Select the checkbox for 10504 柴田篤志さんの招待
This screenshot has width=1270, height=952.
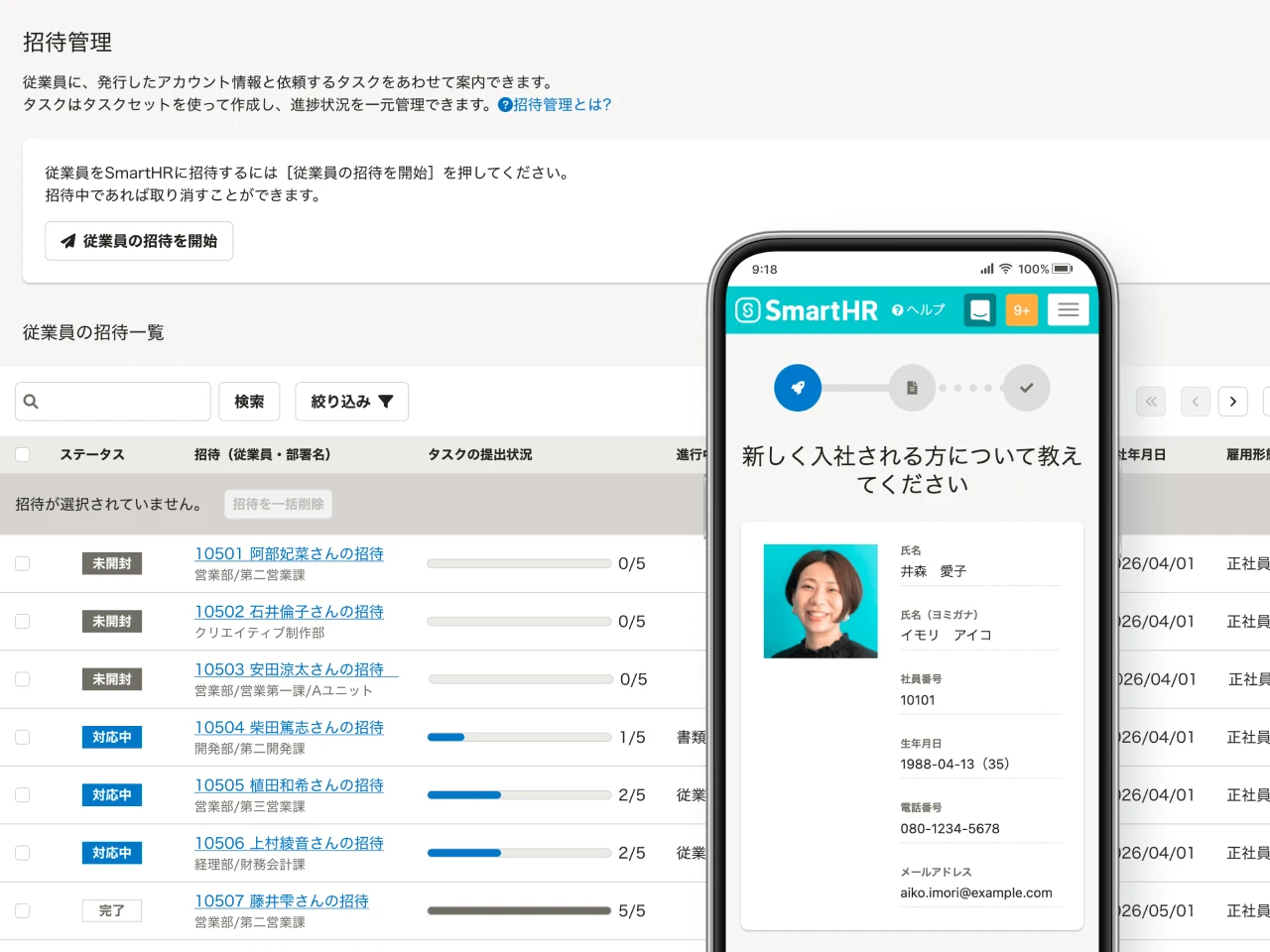[x=22, y=737]
